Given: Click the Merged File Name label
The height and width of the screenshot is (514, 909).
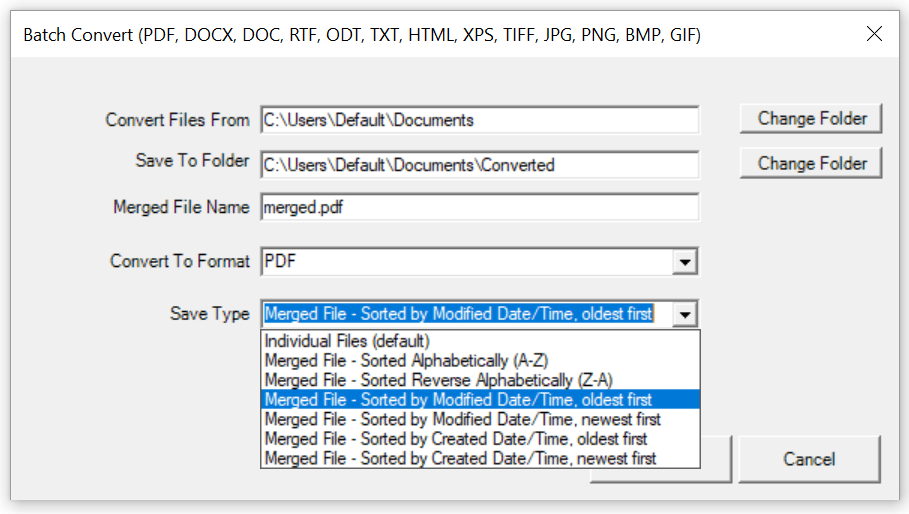Looking at the screenshot, I should 181,207.
